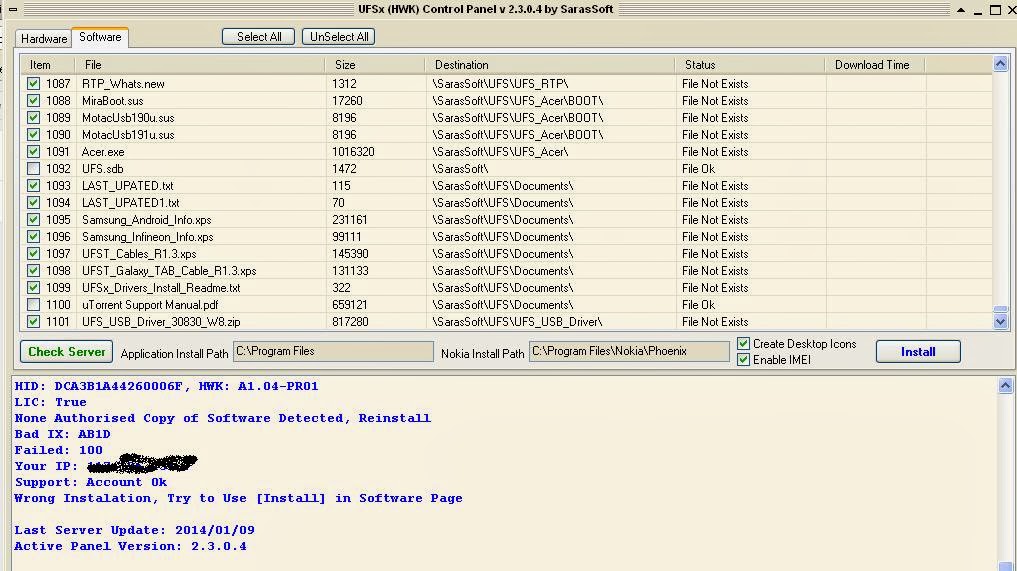Toggle checkbox for 1098 UFST_Galaxy_TAB_Cable_R1.3.xps
The image size is (1017, 571).
point(33,271)
